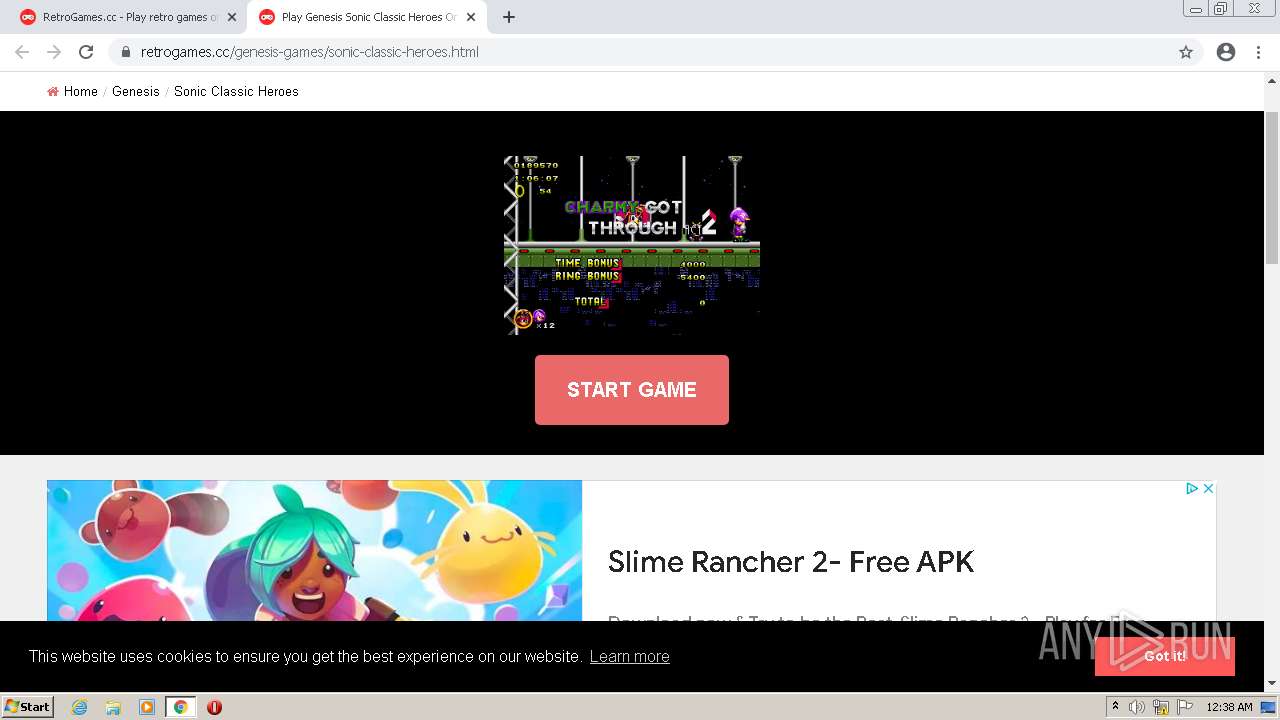
Task: Open the Action Center flag icon
Action: 1185,707
